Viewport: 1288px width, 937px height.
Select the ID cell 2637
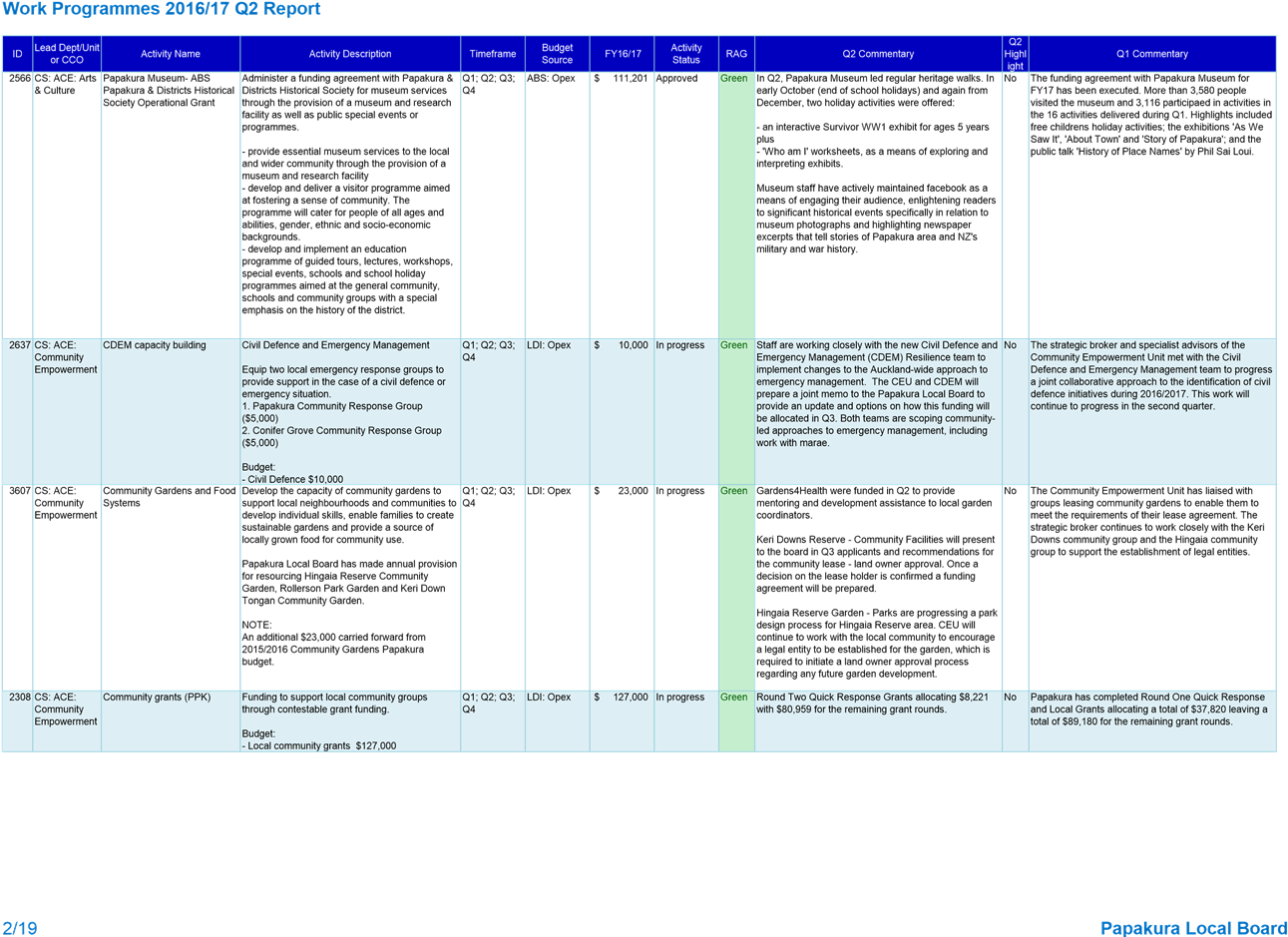click(19, 345)
